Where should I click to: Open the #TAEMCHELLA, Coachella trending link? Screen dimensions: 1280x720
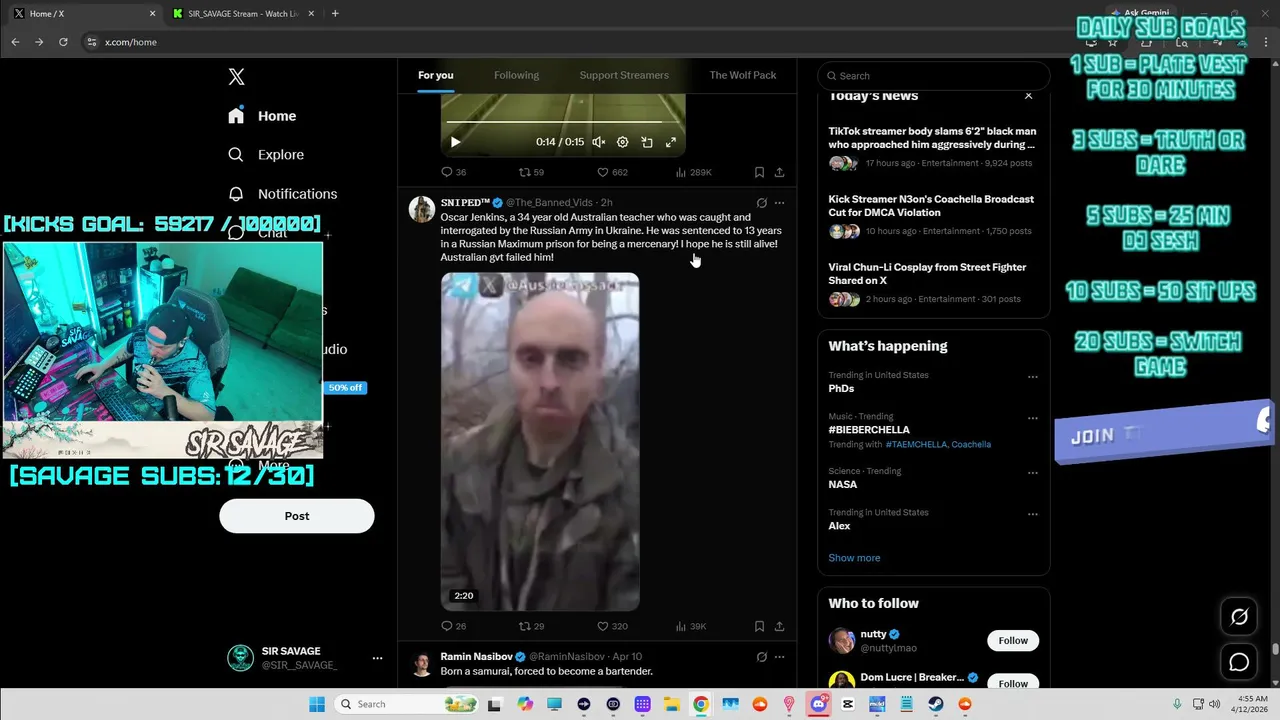tap(938, 444)
